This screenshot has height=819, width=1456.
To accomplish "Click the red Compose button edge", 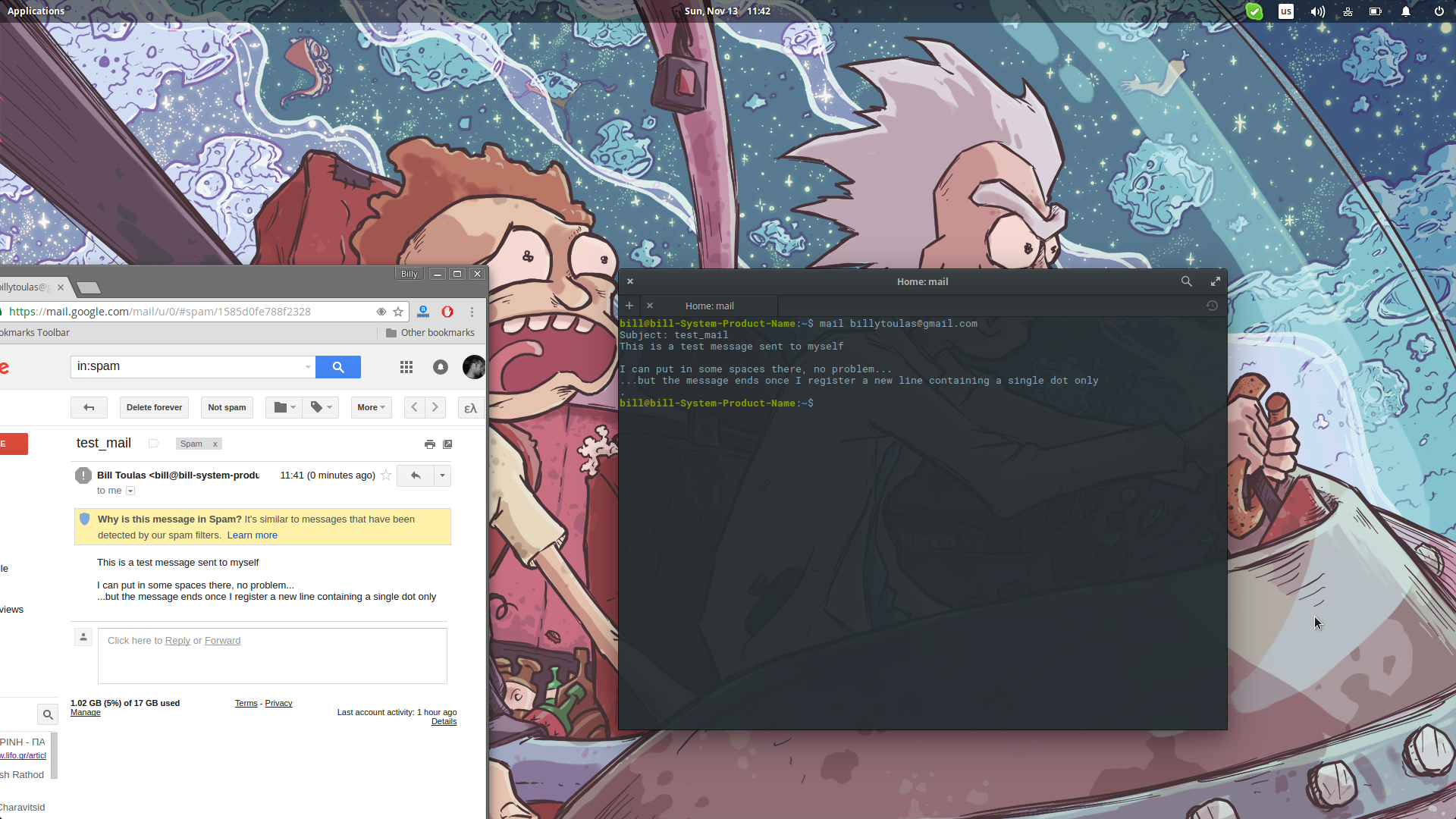I will point(14,444).
